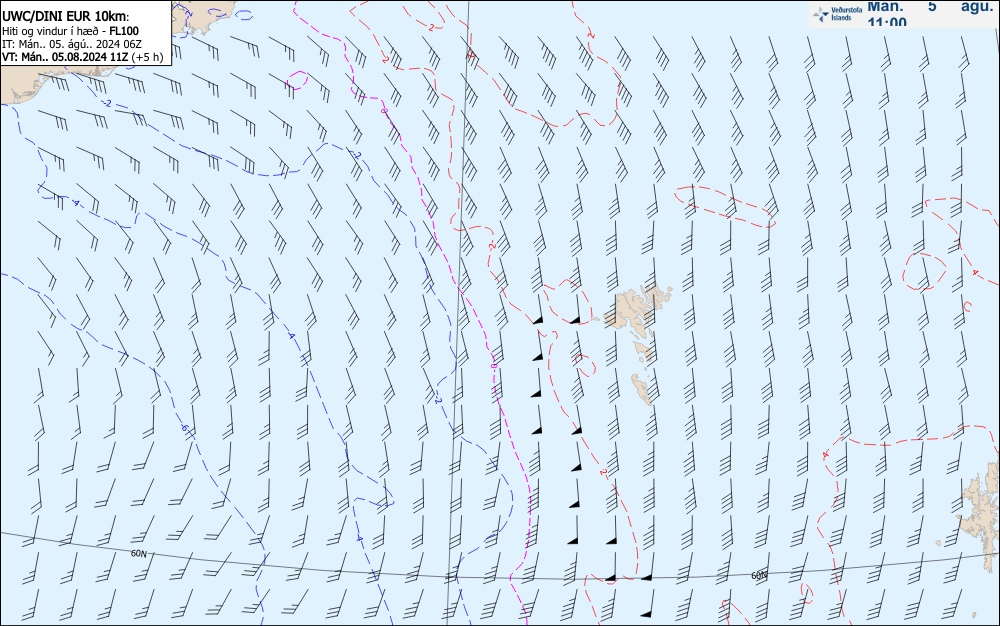Click the "Mán. 5 ágú." date header
This screenshot has width=1000, height=626.
(x=930, y=6)
